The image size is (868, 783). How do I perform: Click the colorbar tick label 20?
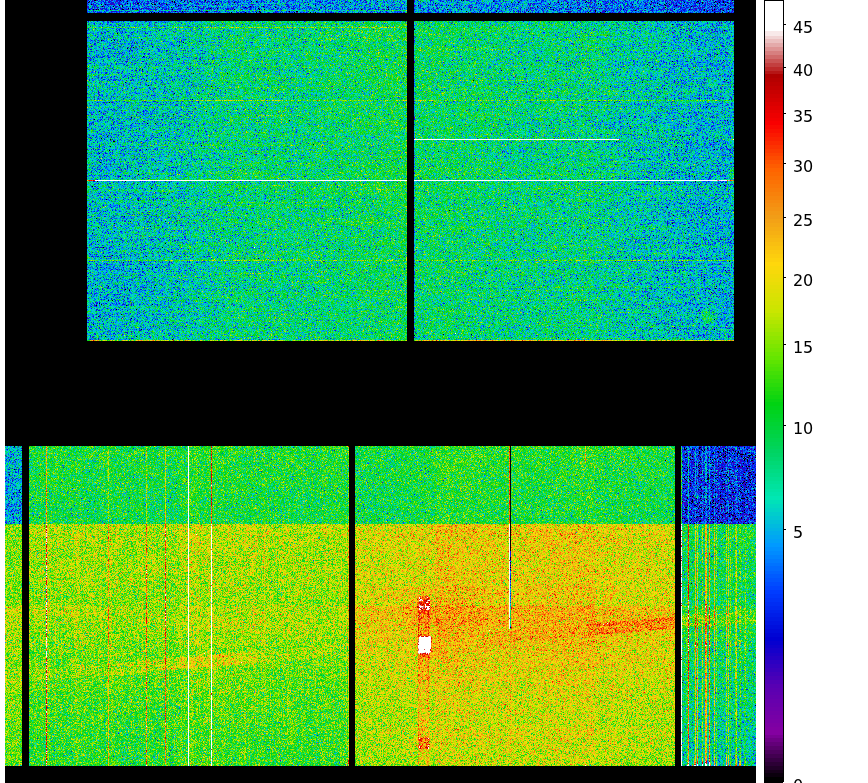tap(802, 281)
